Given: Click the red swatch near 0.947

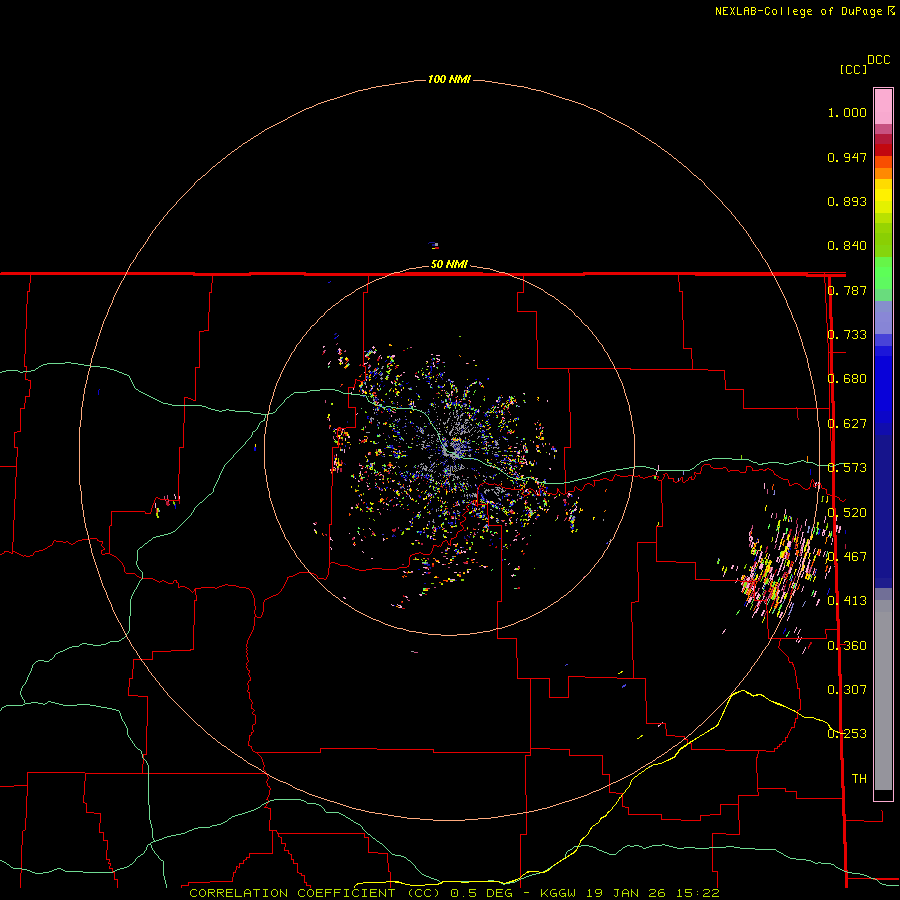Looking at the screenshot, I should coord(883,150).
